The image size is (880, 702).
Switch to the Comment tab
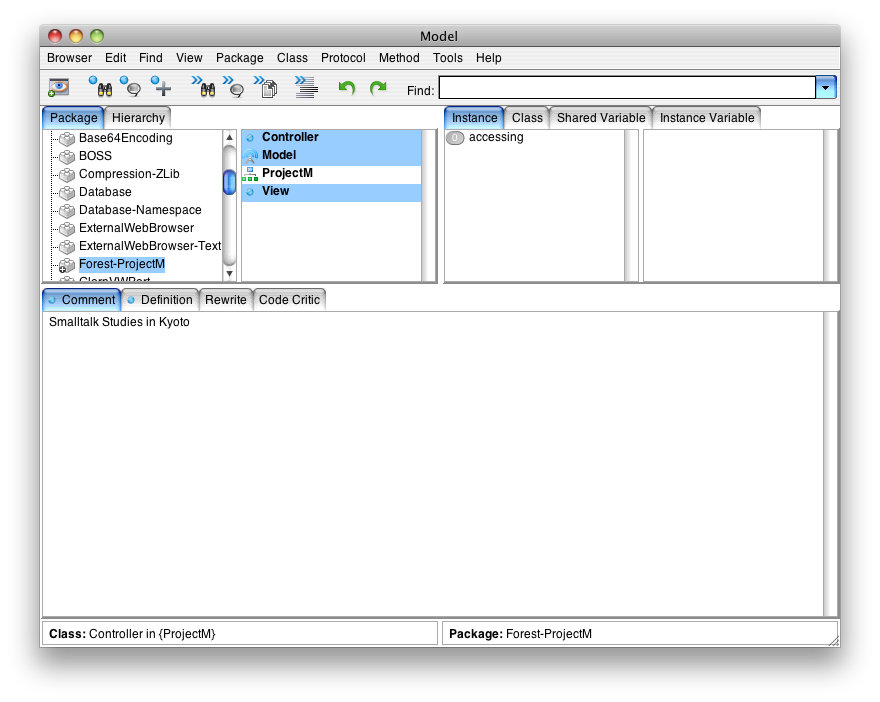pyautogui.click(x=82, y=300)
